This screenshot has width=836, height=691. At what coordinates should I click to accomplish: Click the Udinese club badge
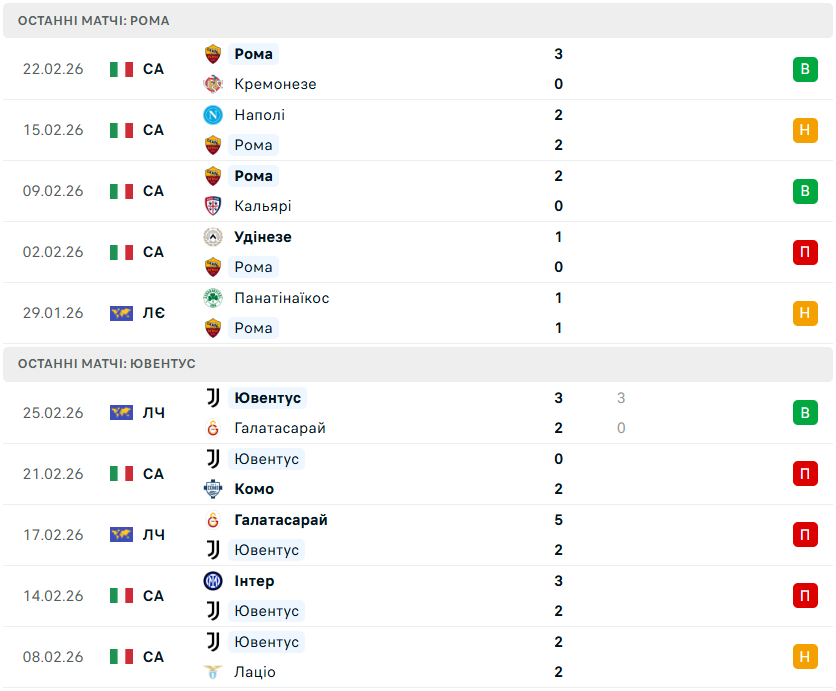coord(212,237)
